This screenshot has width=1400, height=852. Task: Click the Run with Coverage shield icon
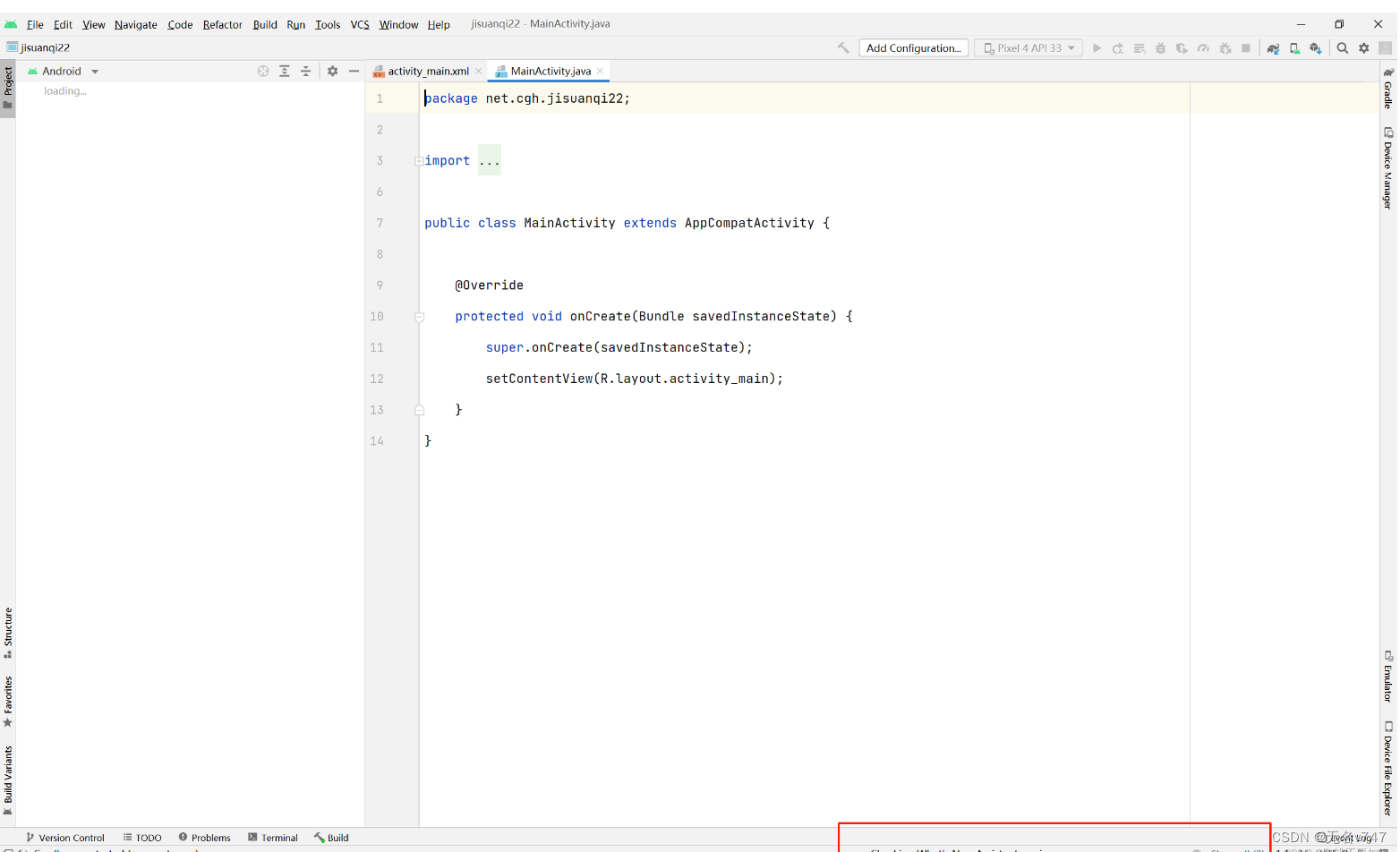[x=1182, y=48]
